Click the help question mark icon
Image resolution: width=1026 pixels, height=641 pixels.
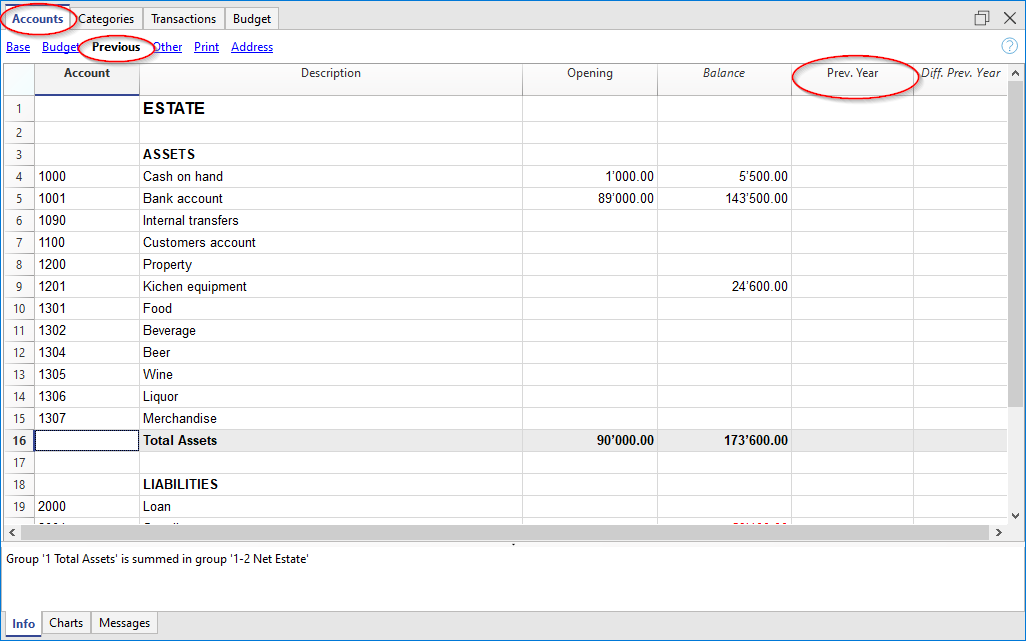coord(1009,46)
